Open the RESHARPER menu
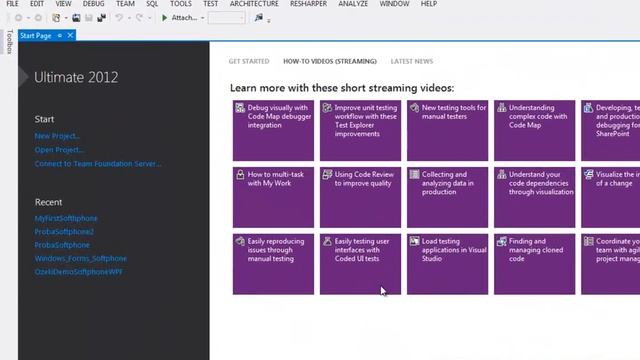Image resolution: width=640 pixels, height=360 pixels. pos(309,4)
